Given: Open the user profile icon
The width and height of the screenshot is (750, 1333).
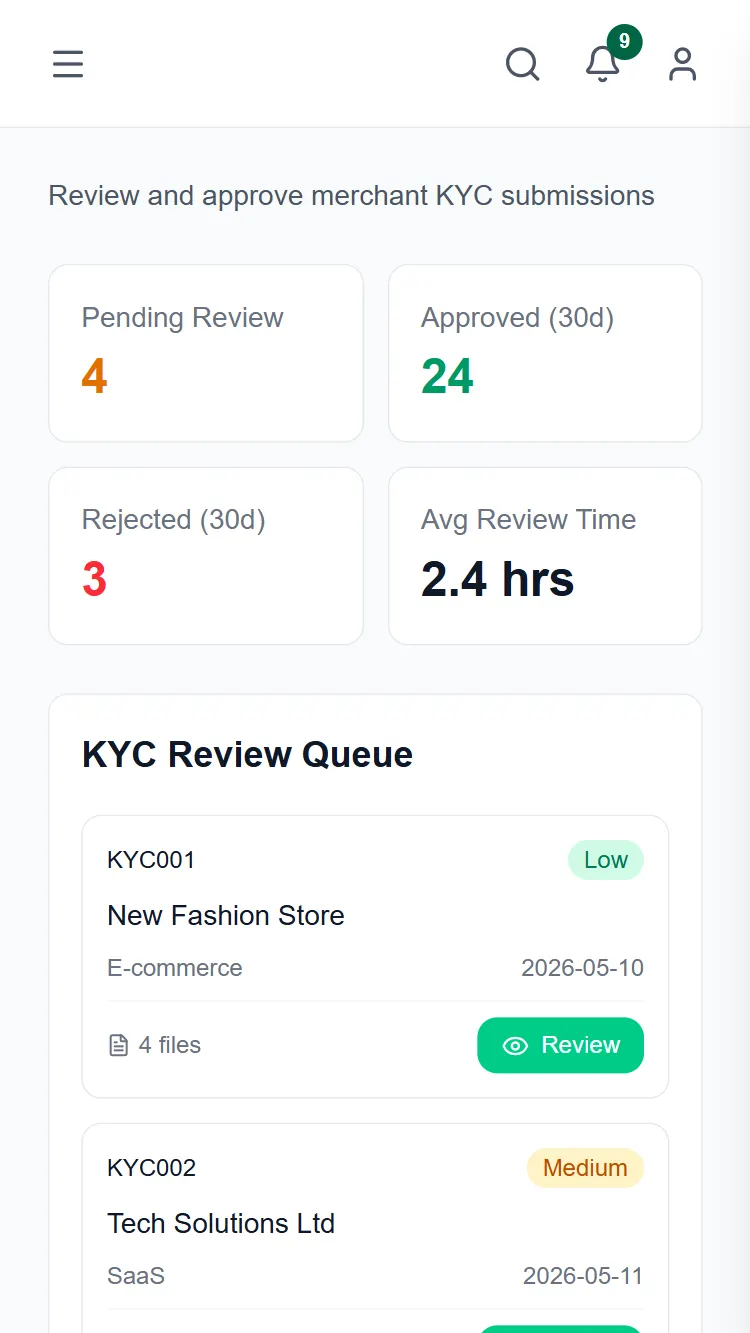Looking at the screenshot, I should (683, 64).
